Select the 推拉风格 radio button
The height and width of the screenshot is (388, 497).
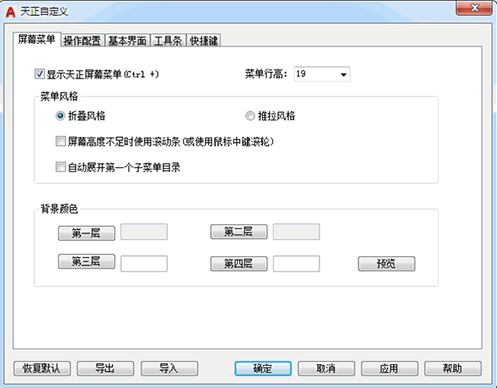tap(250, 116)
